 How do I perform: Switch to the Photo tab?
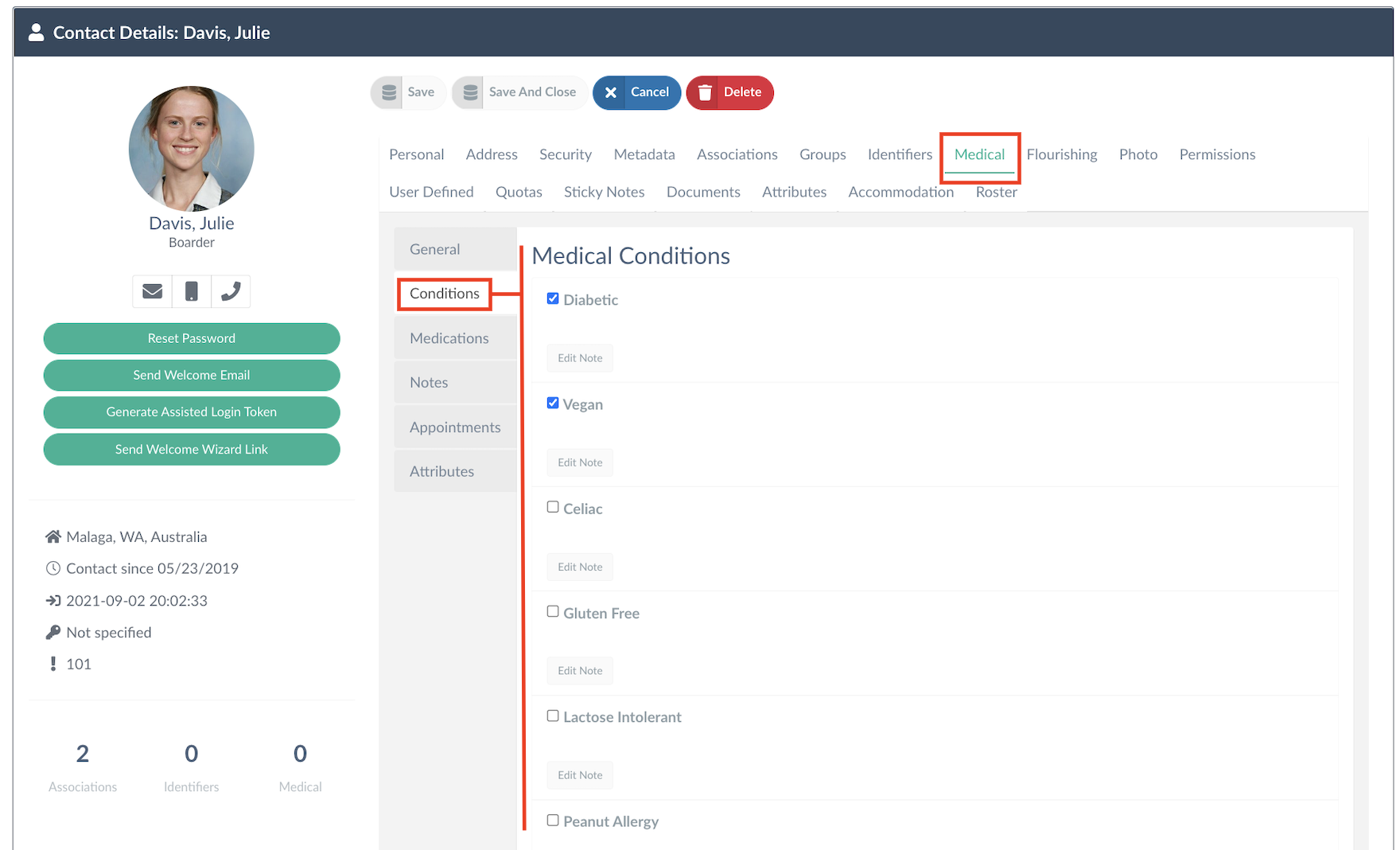[1138, 154]
